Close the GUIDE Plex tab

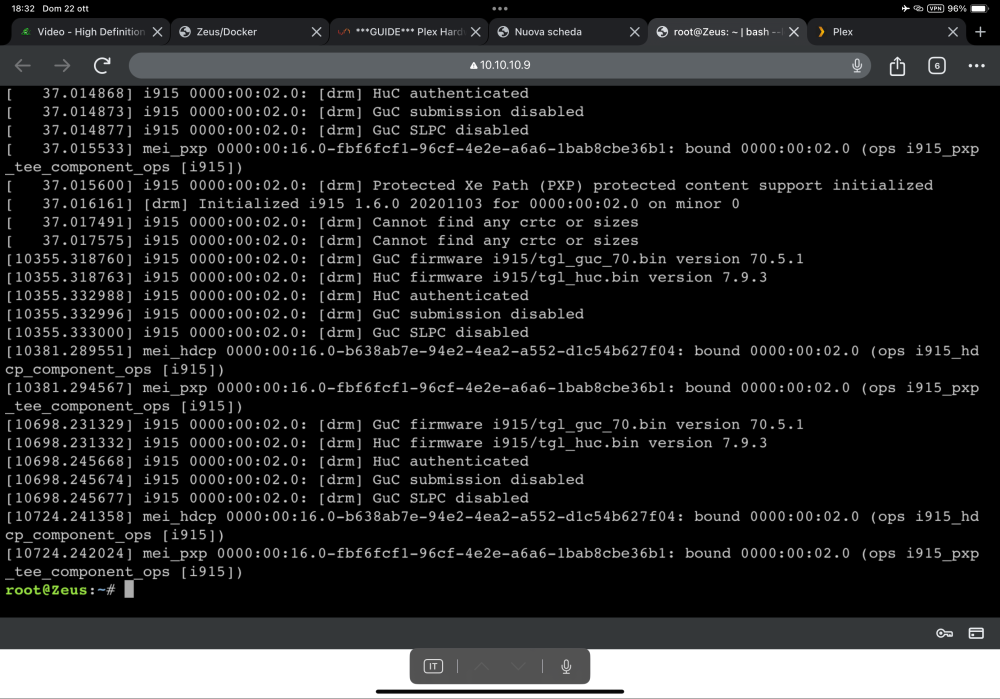click(x=476, y=32)
